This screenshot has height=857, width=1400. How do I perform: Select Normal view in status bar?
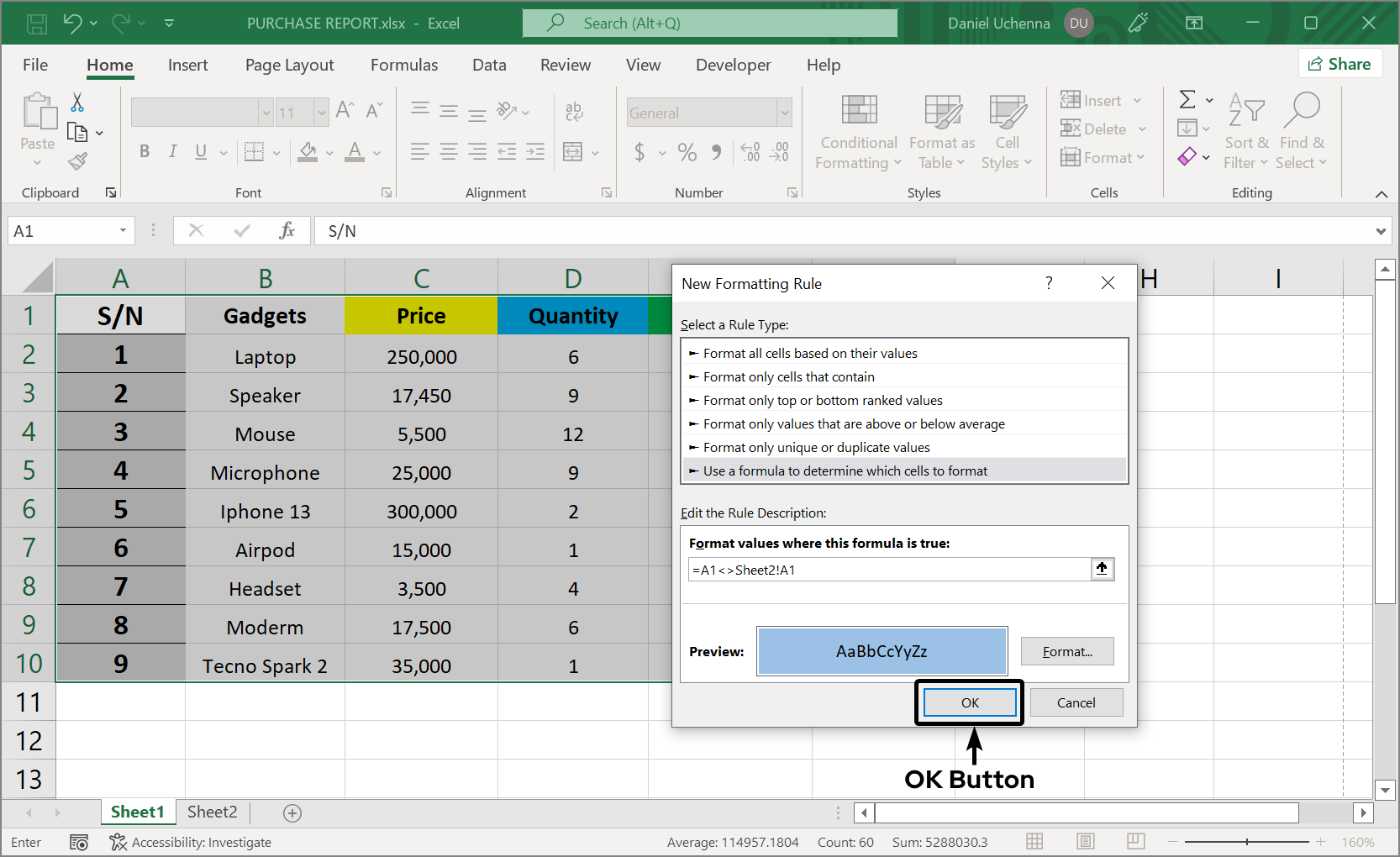pyautogui.click(x=1034, y=842)
